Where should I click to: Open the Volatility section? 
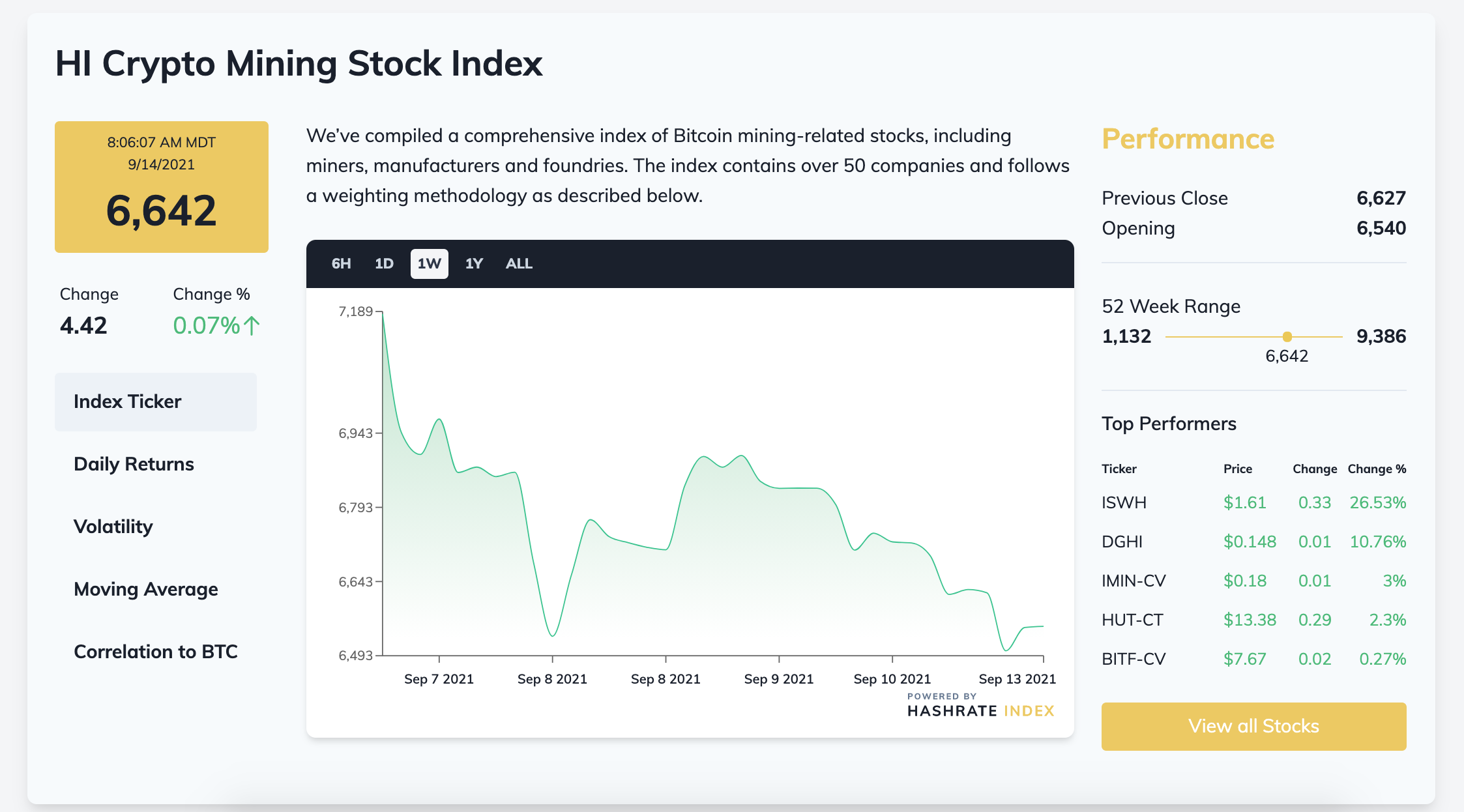113,527
